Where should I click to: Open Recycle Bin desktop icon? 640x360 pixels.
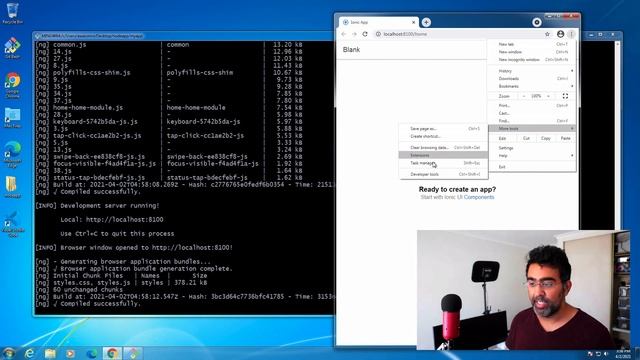click(12, 13)
